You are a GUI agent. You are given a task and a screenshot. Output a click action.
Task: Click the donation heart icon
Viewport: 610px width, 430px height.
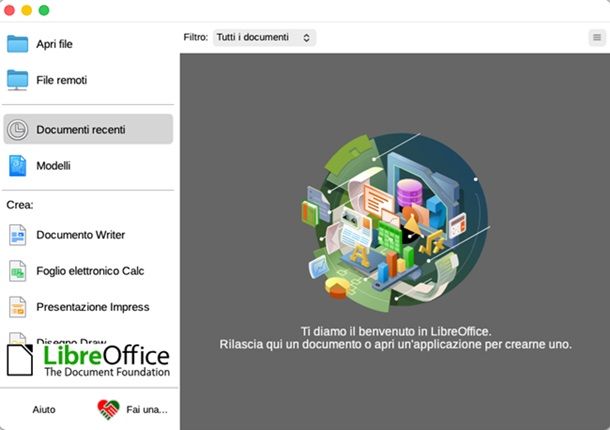108,410
